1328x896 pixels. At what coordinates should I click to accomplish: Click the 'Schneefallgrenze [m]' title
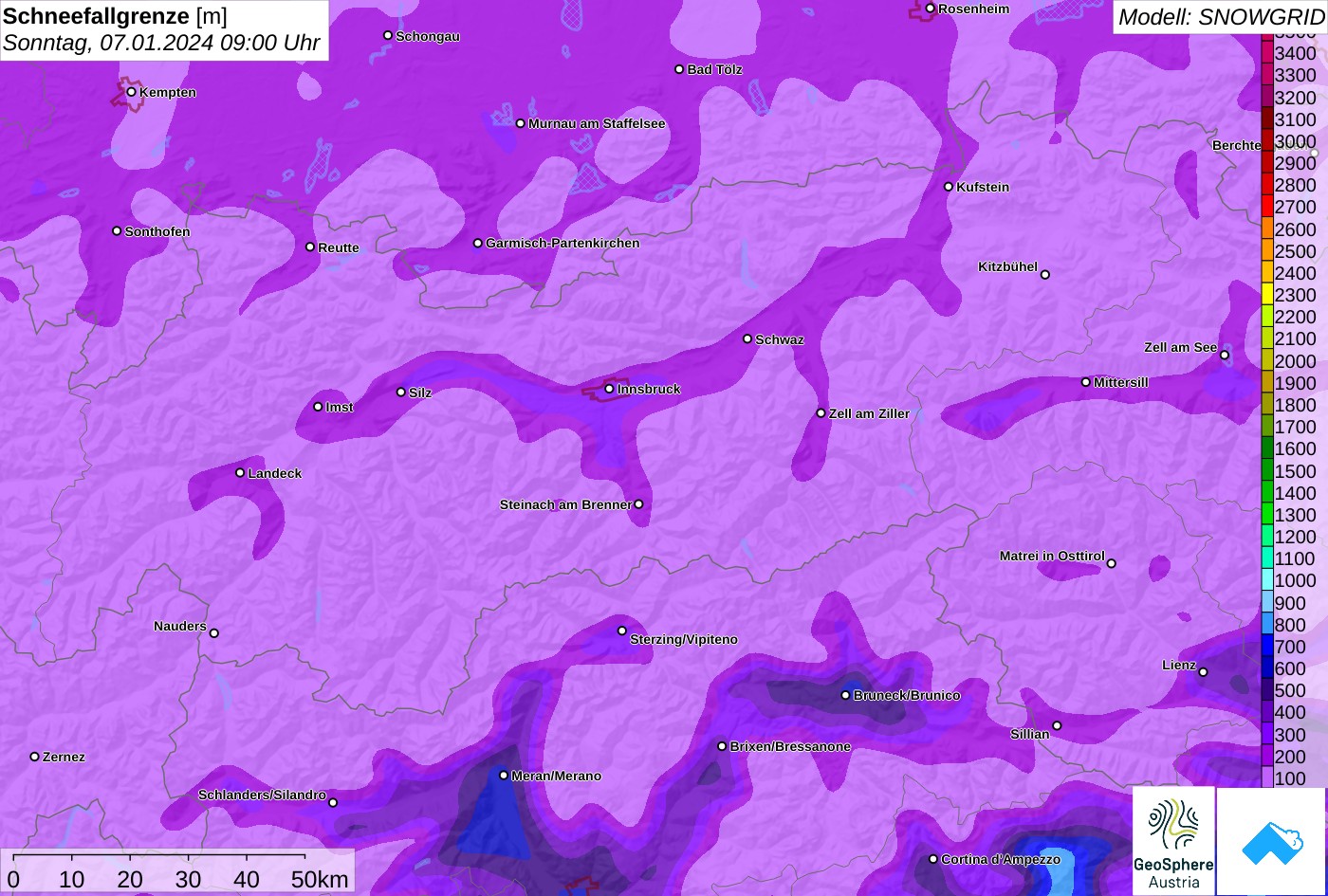point(115,16)
